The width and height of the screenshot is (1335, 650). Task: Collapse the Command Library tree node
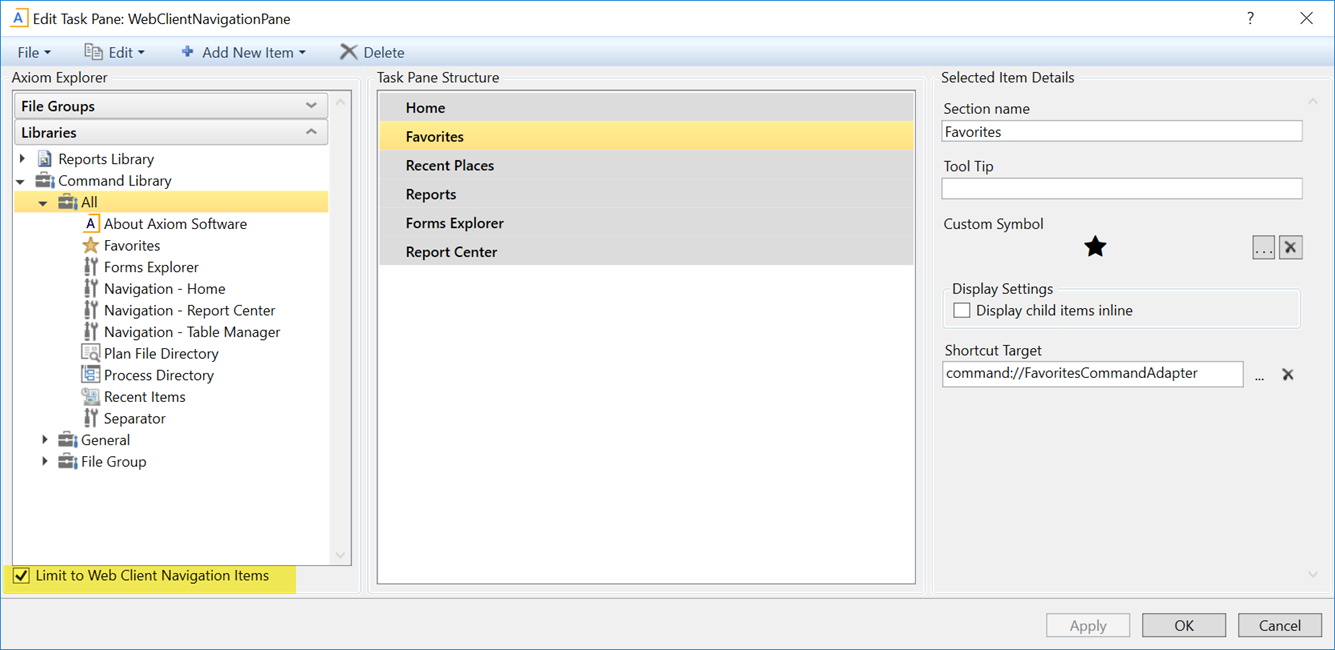(x=21, y=181)
